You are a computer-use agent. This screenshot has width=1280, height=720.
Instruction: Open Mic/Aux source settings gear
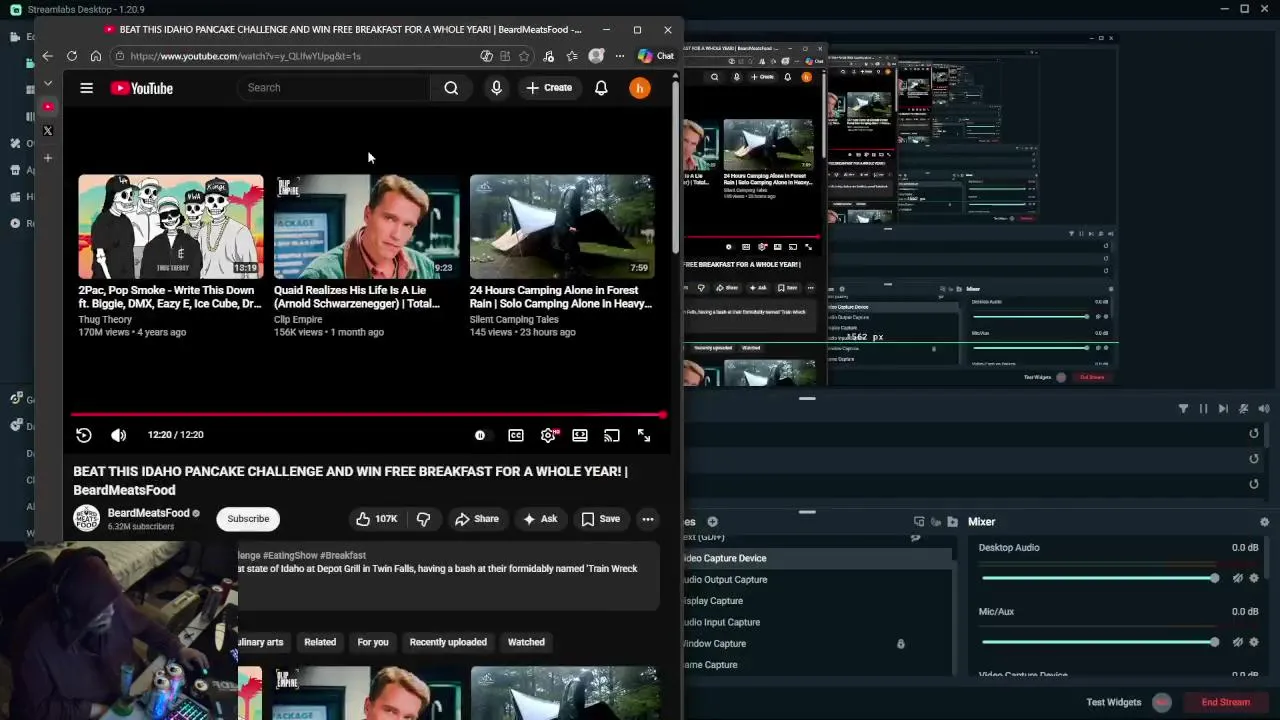pyautogui.click(x=1254, y=642)
